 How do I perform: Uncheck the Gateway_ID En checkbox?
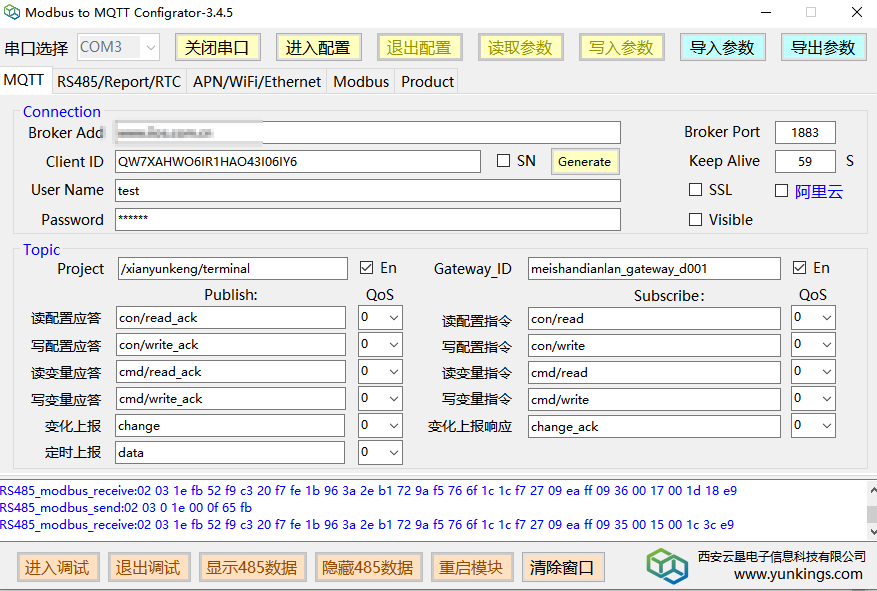coord(799,268)
